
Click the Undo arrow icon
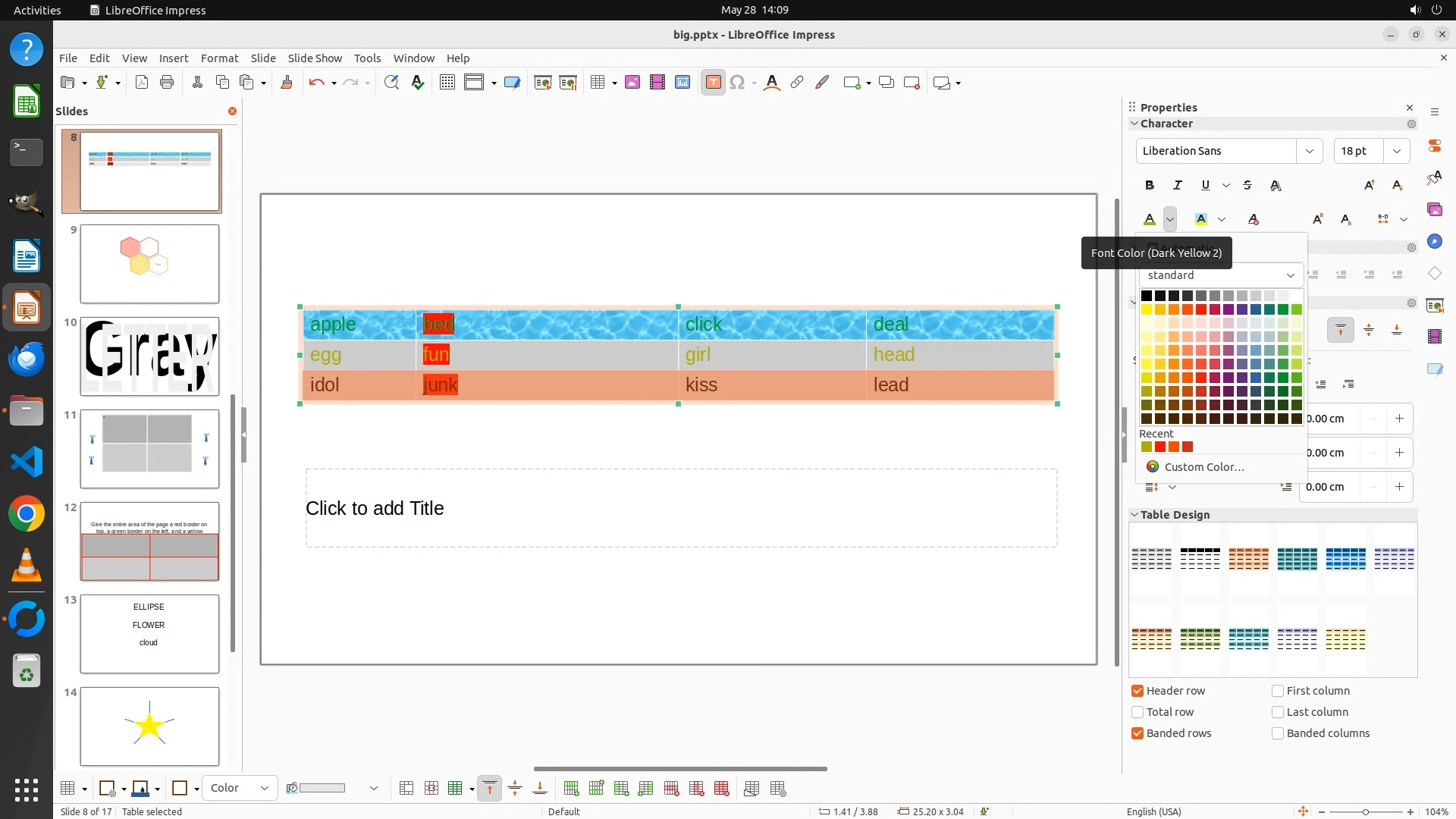pos(316,83)
